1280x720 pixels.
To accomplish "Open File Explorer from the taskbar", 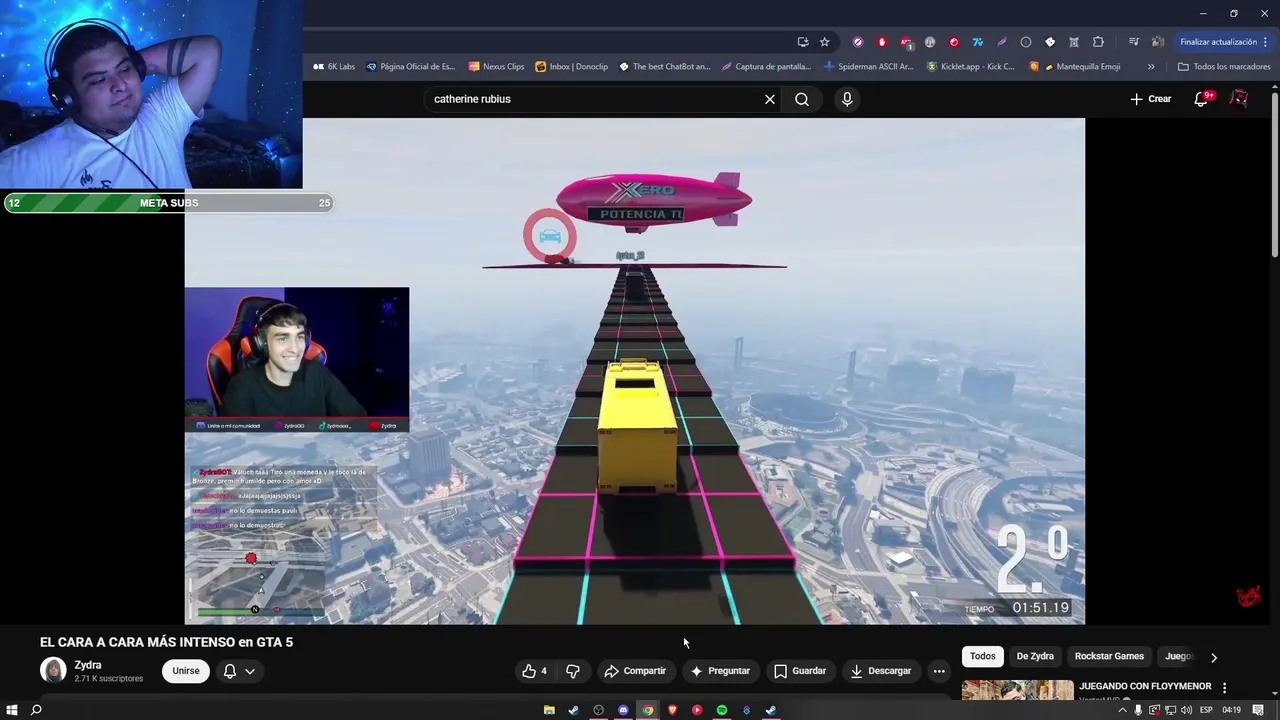I will (x=549, y=710).
